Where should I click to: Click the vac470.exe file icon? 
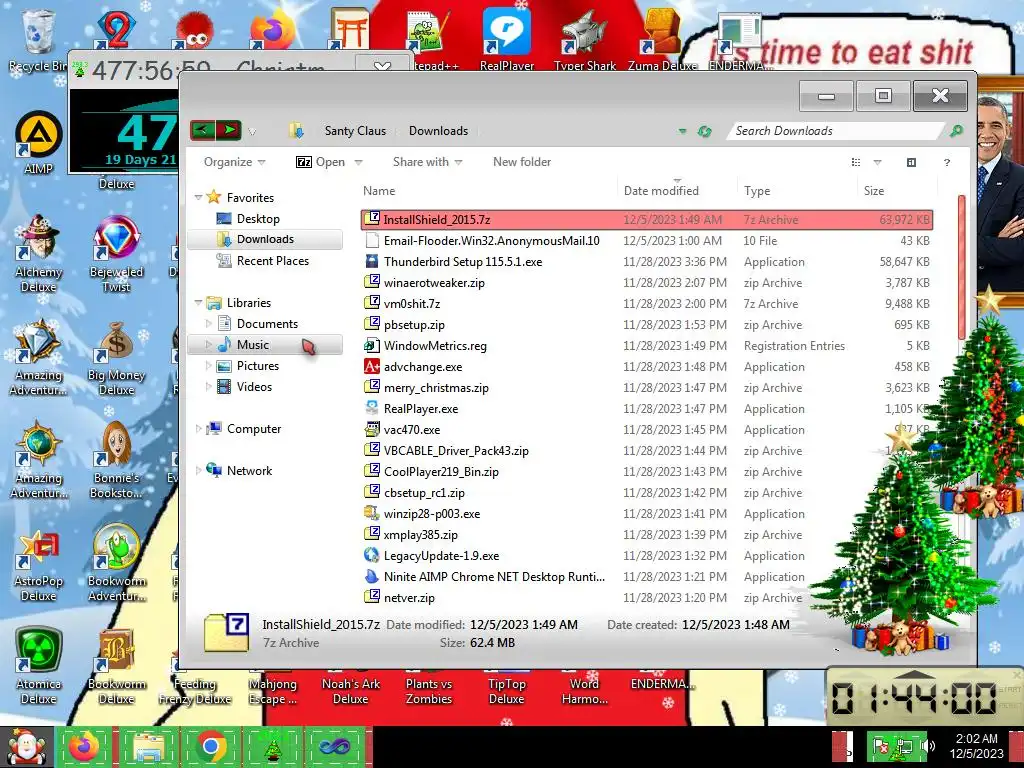[x=372, y=429]
